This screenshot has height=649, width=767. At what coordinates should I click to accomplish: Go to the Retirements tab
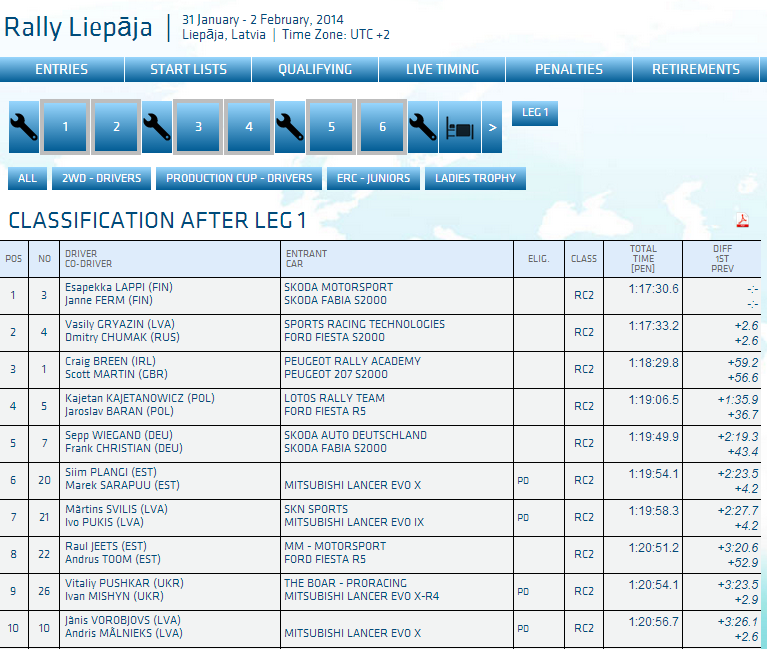[x=696, y=69]
